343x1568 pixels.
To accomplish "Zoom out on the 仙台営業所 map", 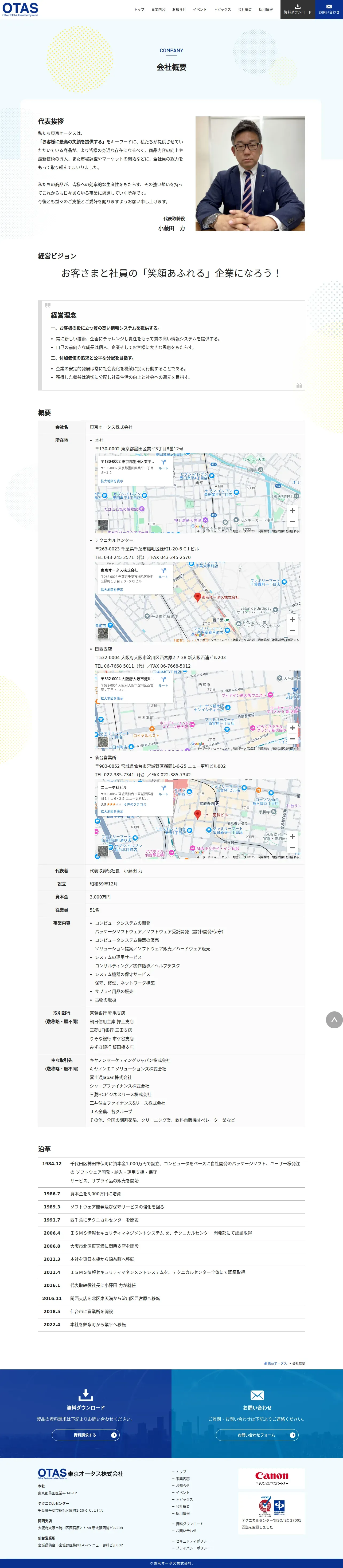I will [293, 847].
